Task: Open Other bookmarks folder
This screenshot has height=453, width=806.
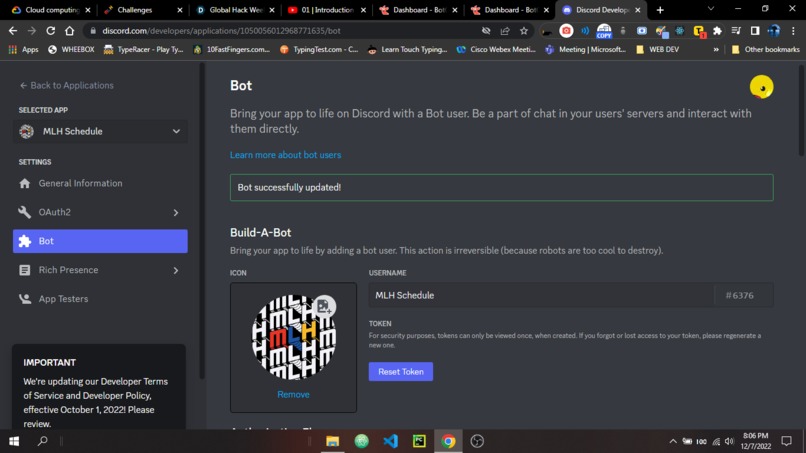Action: [x=765, y=49]
